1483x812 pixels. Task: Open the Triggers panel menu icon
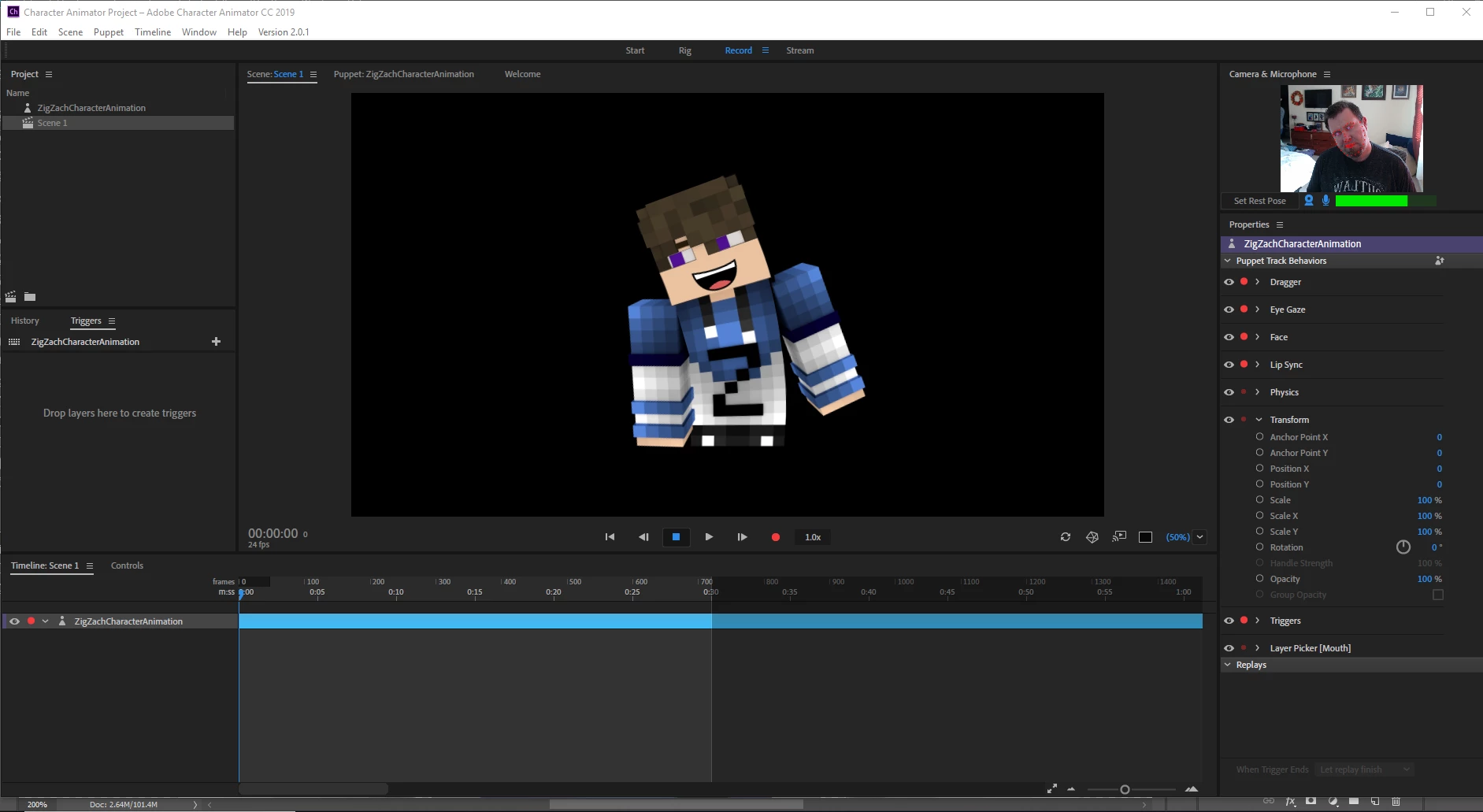[x=112, y=321]
